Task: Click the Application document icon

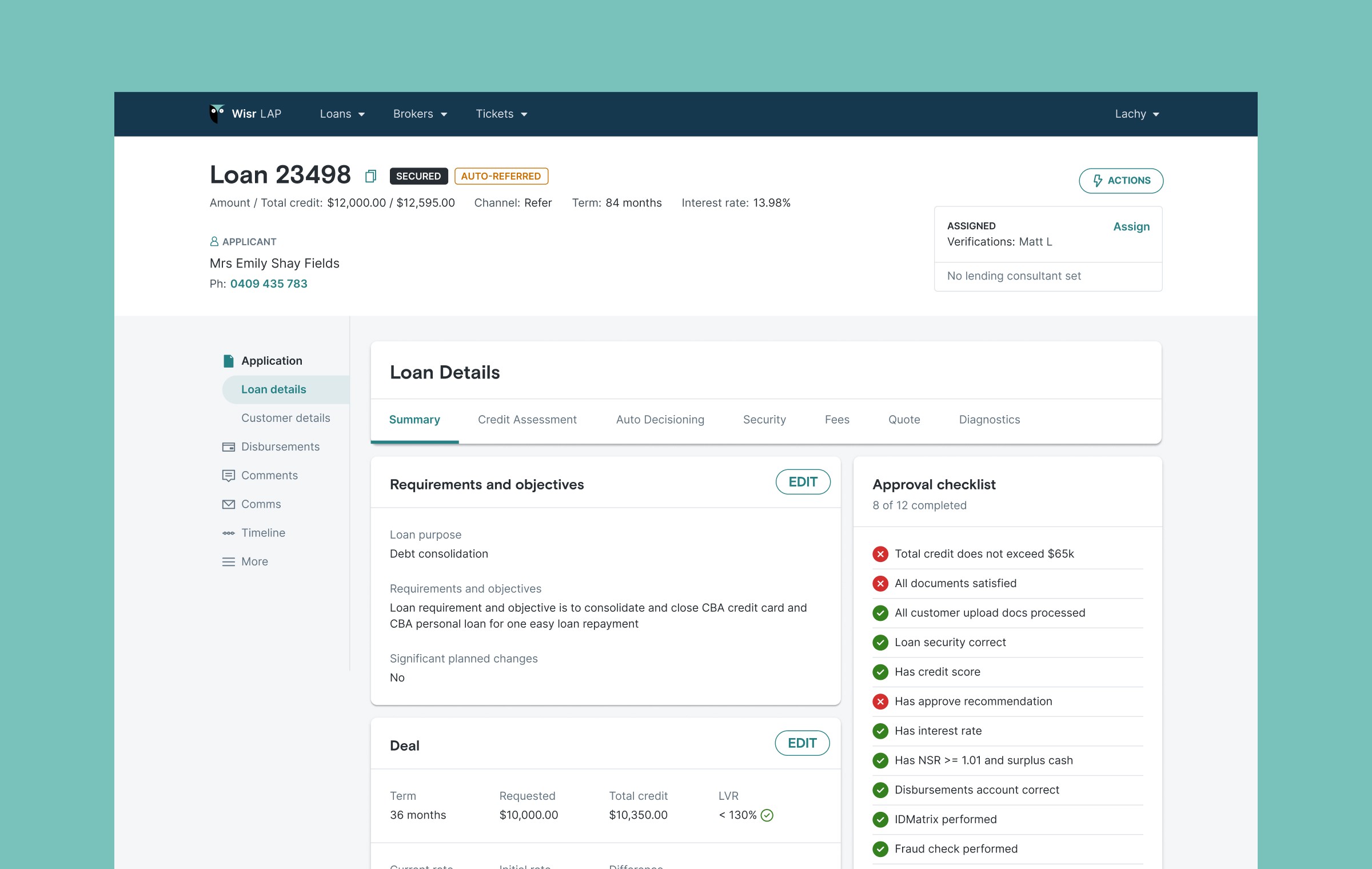Action: pos(229,361)
